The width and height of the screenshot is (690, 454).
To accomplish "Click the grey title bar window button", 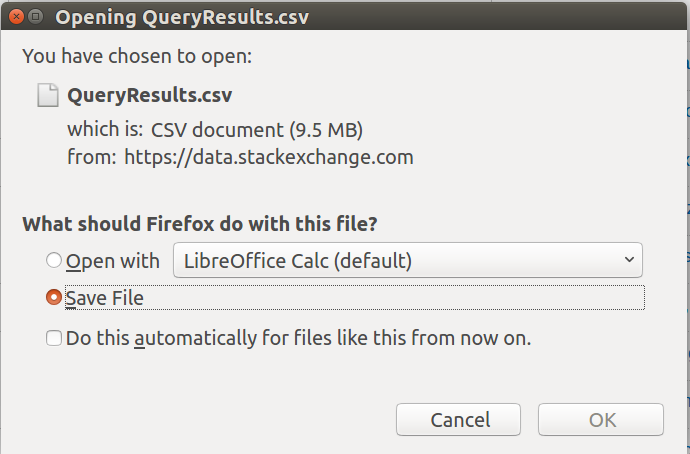I will (35, 17).
